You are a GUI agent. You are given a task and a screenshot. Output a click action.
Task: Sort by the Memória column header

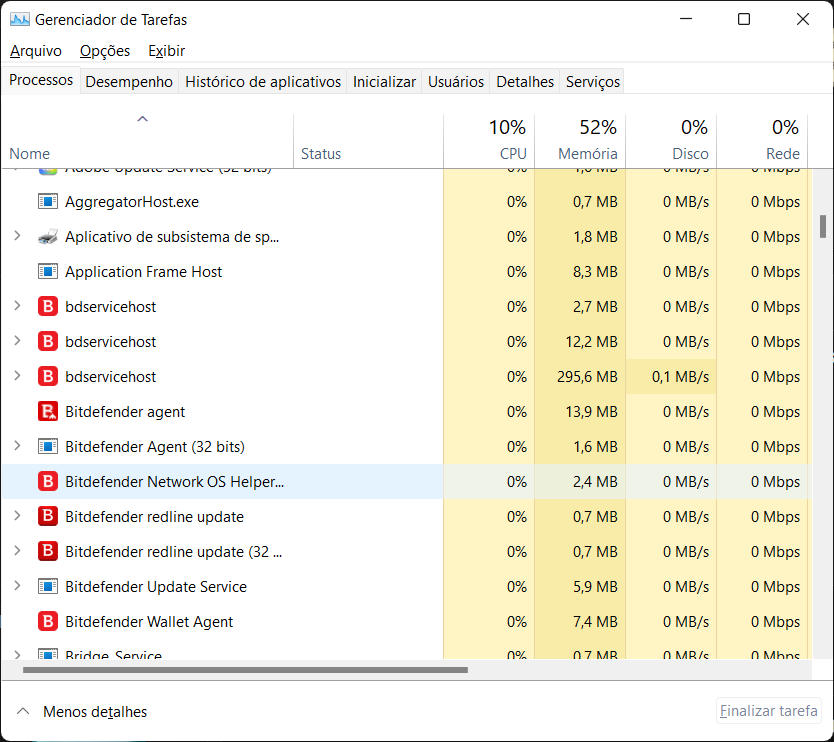pyautogui.click(x=580, y=141)
